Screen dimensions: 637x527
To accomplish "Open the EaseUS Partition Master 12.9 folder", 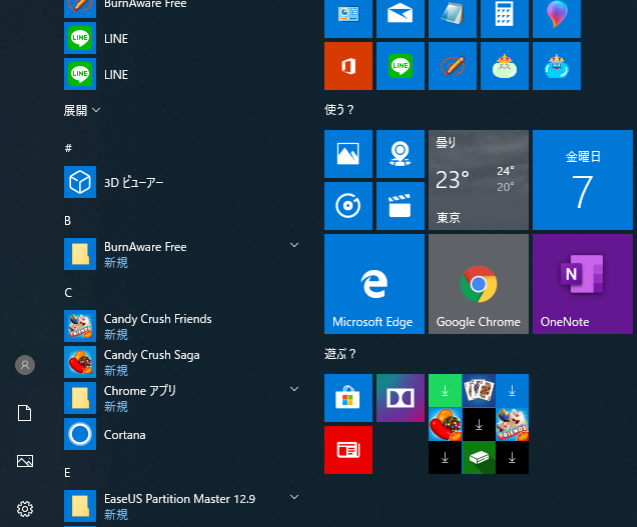I will click(183, 506).
